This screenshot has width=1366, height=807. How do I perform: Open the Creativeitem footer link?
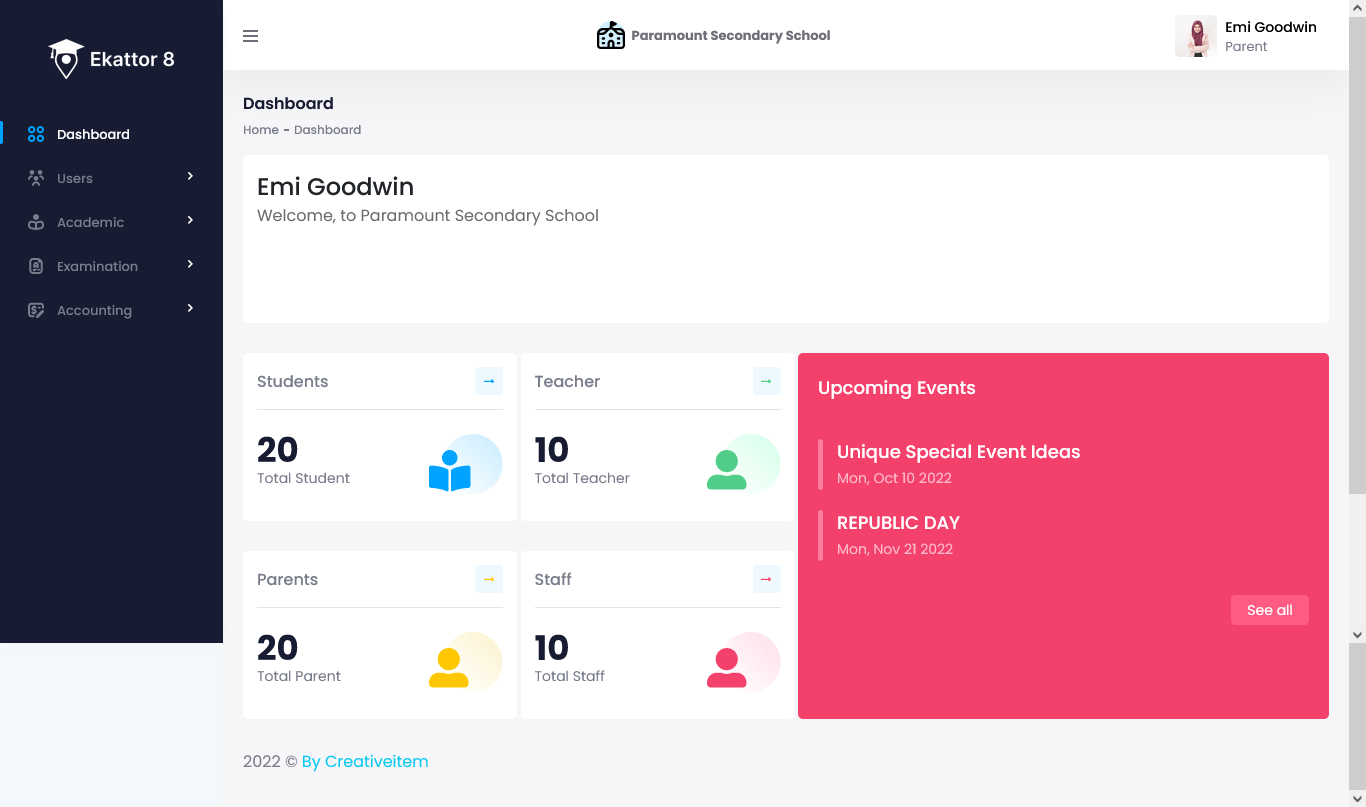[x=376, y=761]
